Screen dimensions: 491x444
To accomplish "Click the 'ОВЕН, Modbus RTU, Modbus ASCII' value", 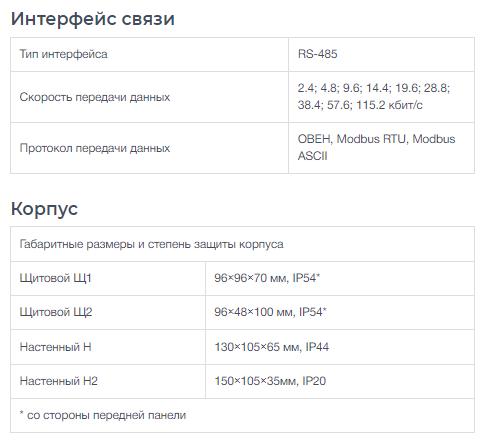I will [x=376, y=147].
